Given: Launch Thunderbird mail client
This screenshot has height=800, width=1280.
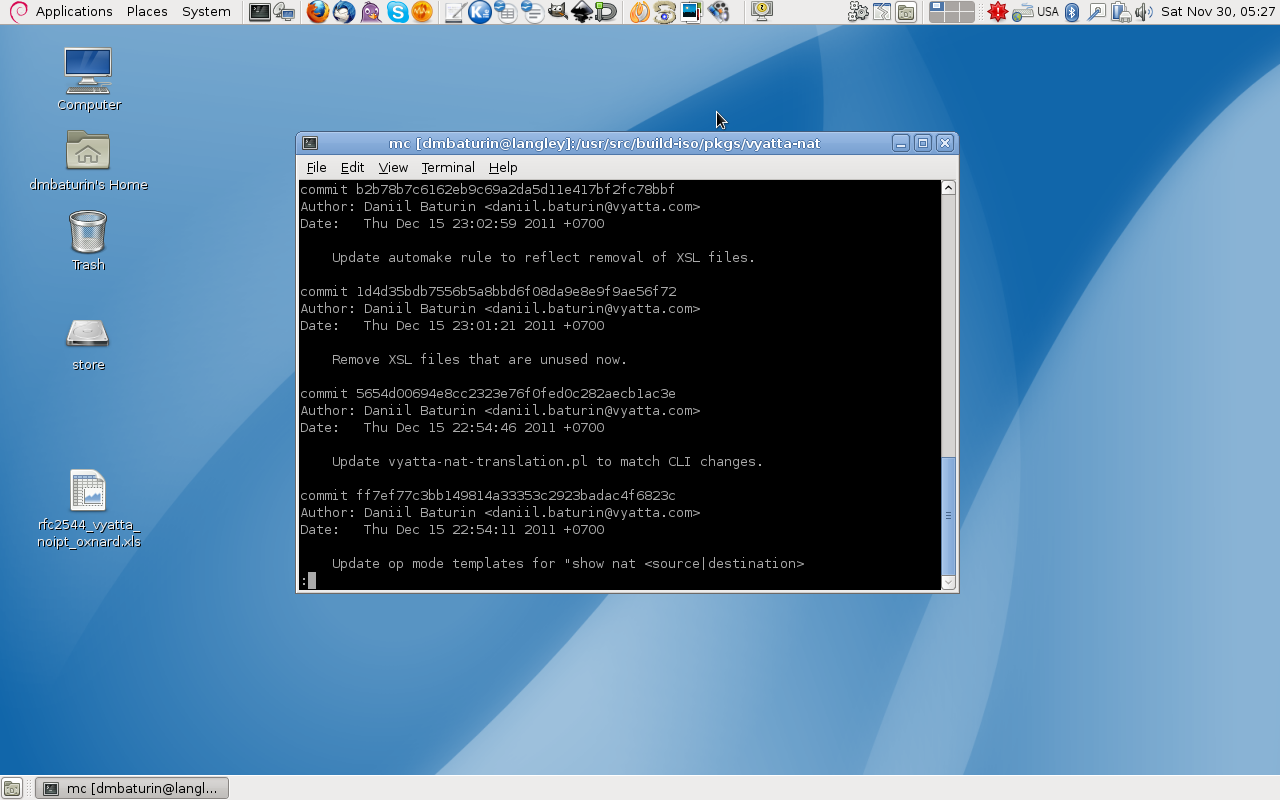Looking at the screenshot, I should point(344,12).
